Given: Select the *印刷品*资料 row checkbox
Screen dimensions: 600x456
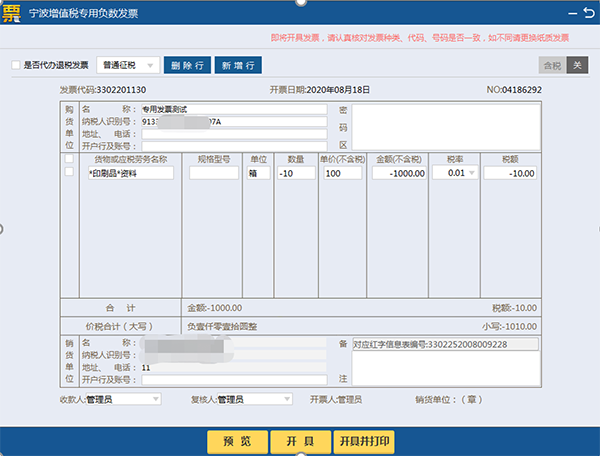Looking at the screenshot, I should click(x=69, y=173).
